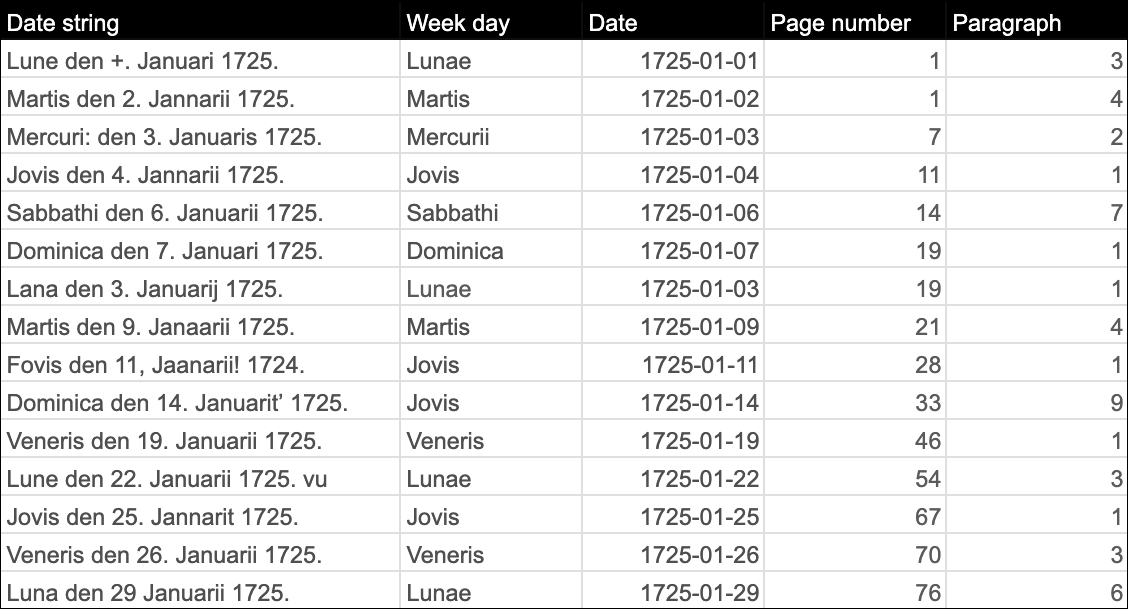The width and height of the screenshot is (1128, 609).
Task: Click the date cell 1725-01-26
Action: 673,555
